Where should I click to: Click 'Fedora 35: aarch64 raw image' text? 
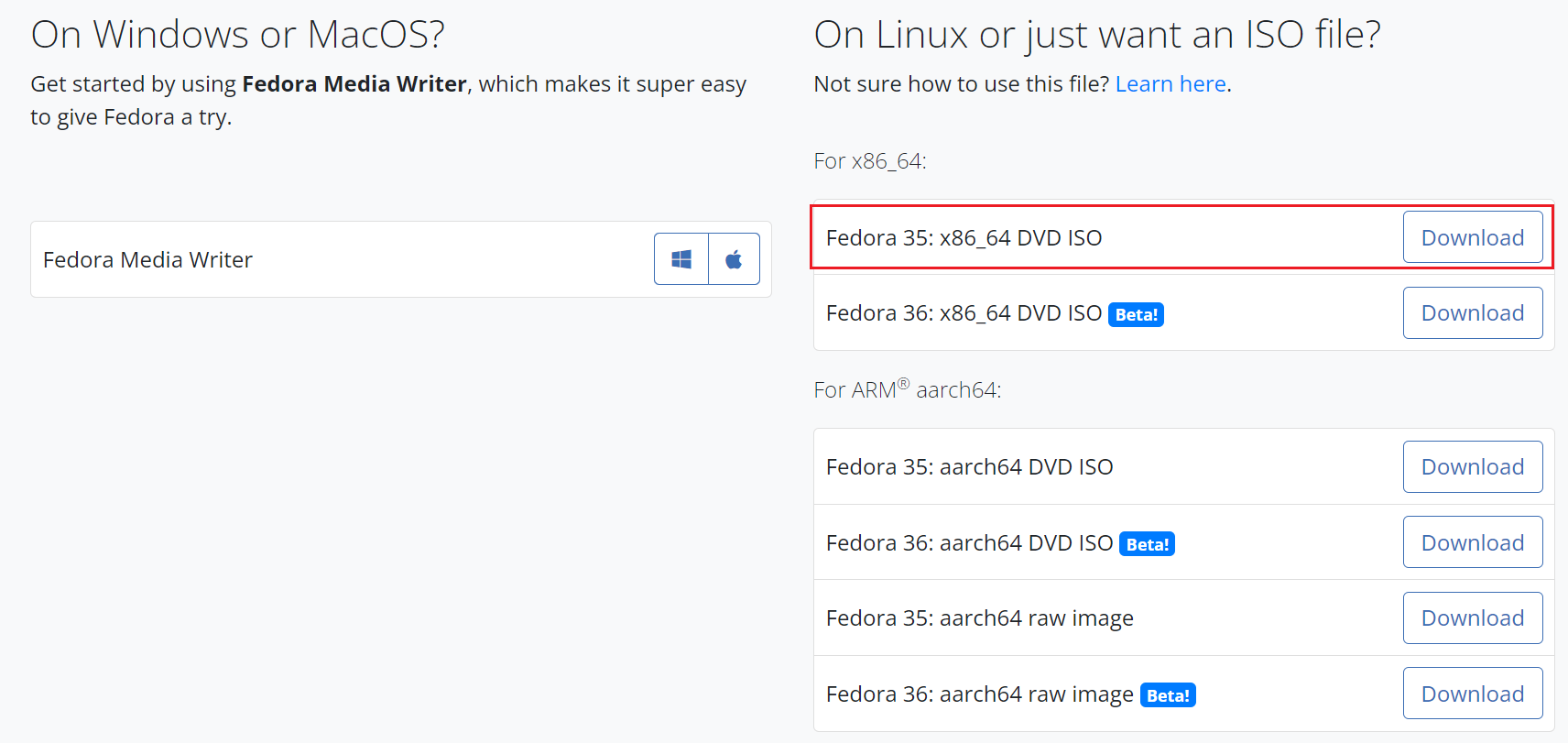click(980, 618)
